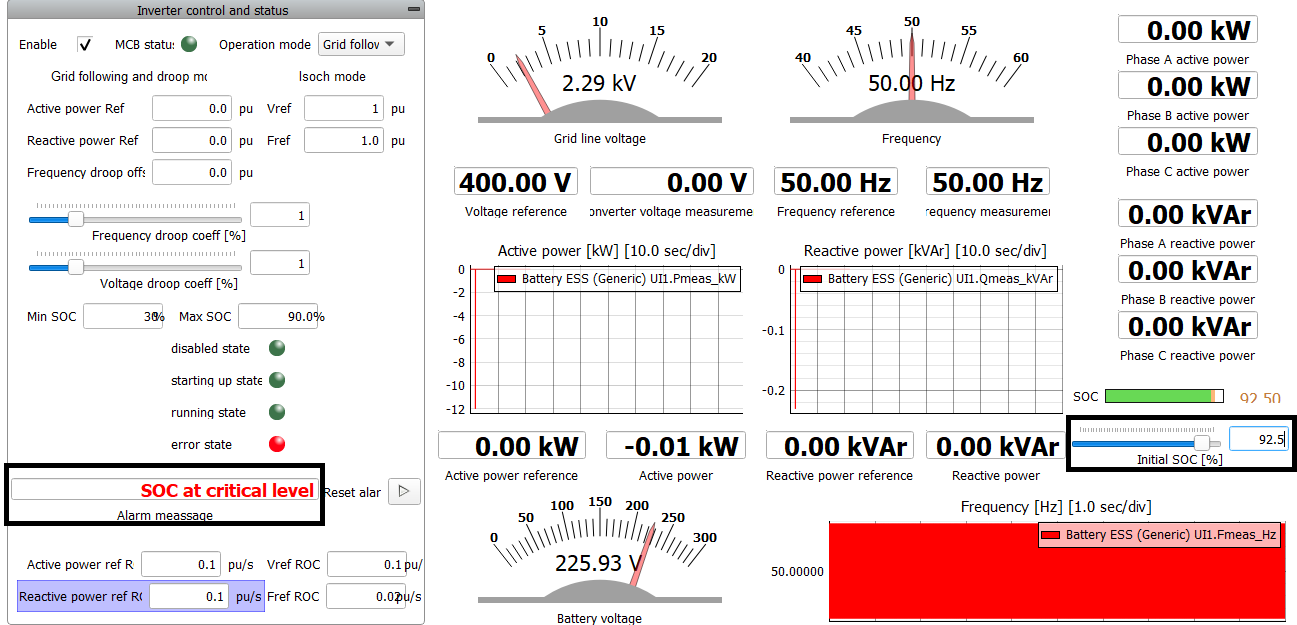Click the red Pmeas_kW legend swatch
Viewport: 1297px width, 625px height.
[506, 280]
